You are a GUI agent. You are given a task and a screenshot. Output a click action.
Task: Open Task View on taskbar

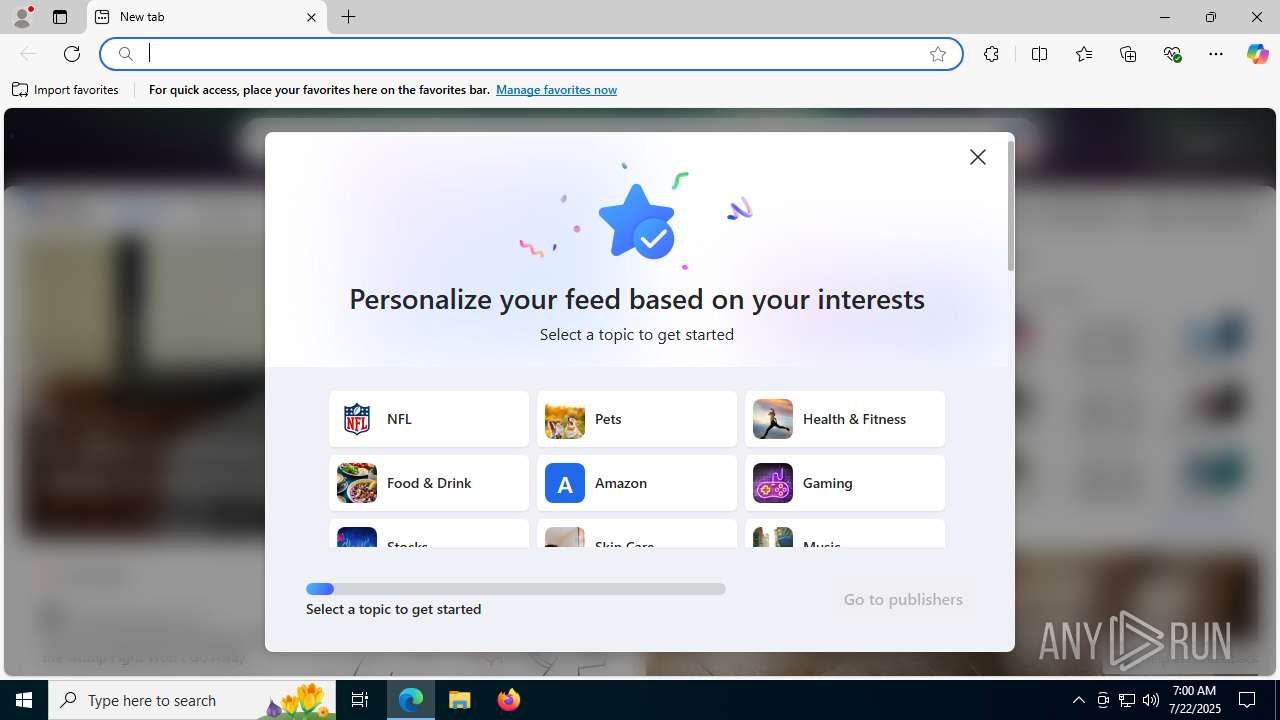360,700
